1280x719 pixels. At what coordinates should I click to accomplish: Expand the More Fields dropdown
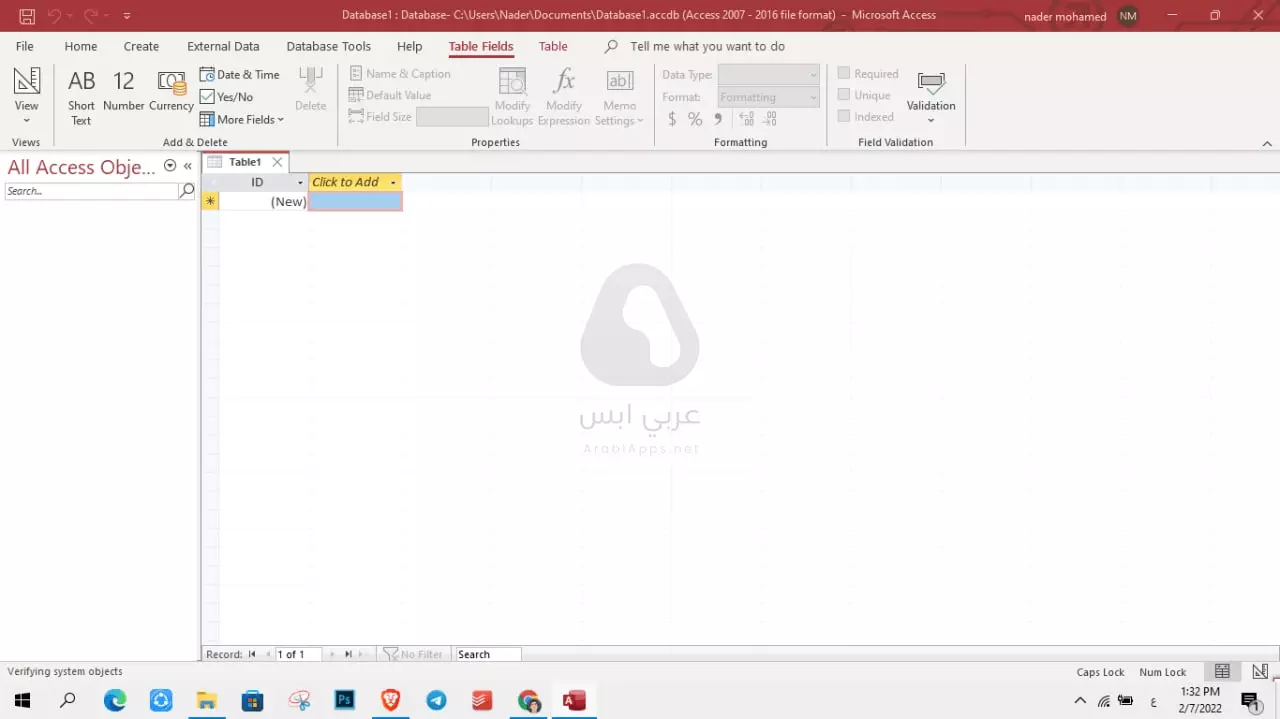pos(242,120)
